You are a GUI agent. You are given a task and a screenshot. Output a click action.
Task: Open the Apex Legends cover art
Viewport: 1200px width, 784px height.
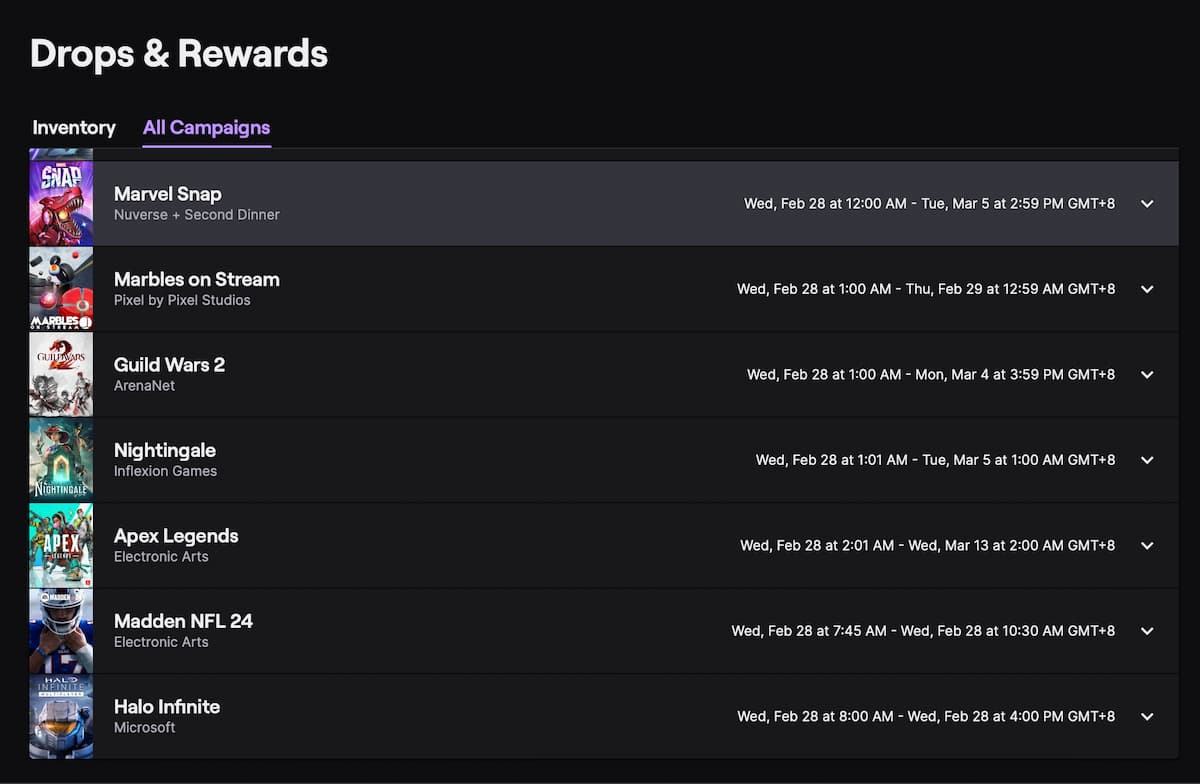(61, 546)
